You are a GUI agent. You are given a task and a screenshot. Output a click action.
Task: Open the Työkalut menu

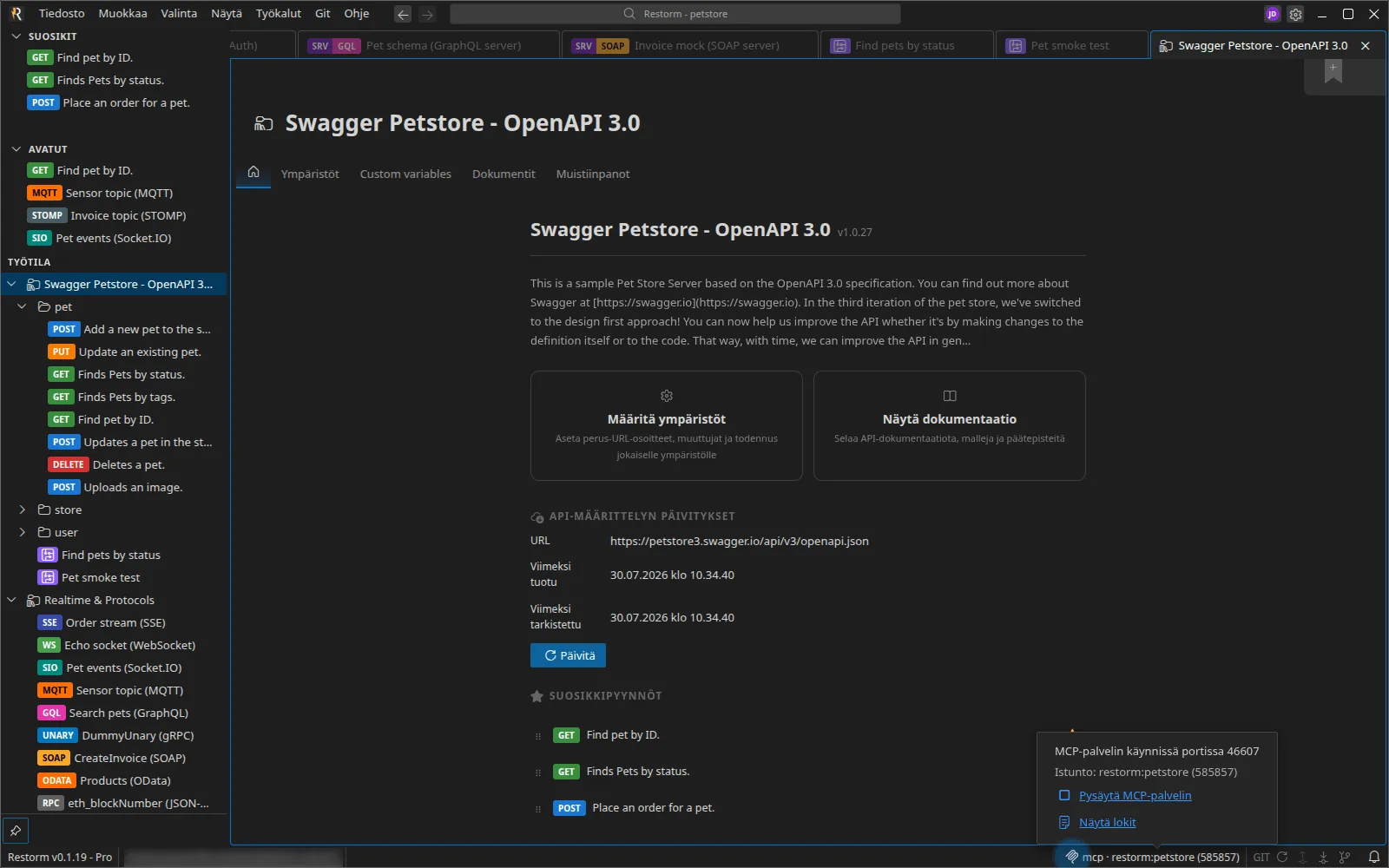[279, 14]
